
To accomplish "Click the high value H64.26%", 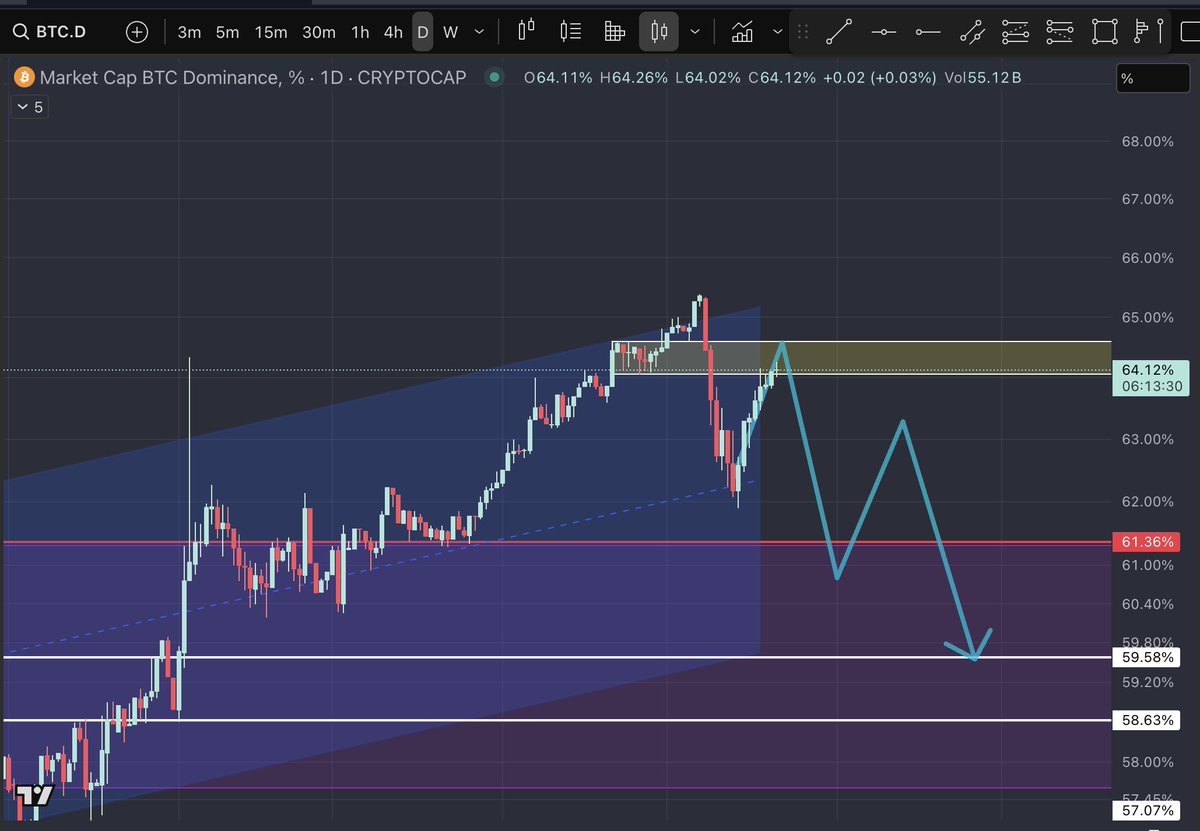I will pyautogui.click(x=635, y=77).
